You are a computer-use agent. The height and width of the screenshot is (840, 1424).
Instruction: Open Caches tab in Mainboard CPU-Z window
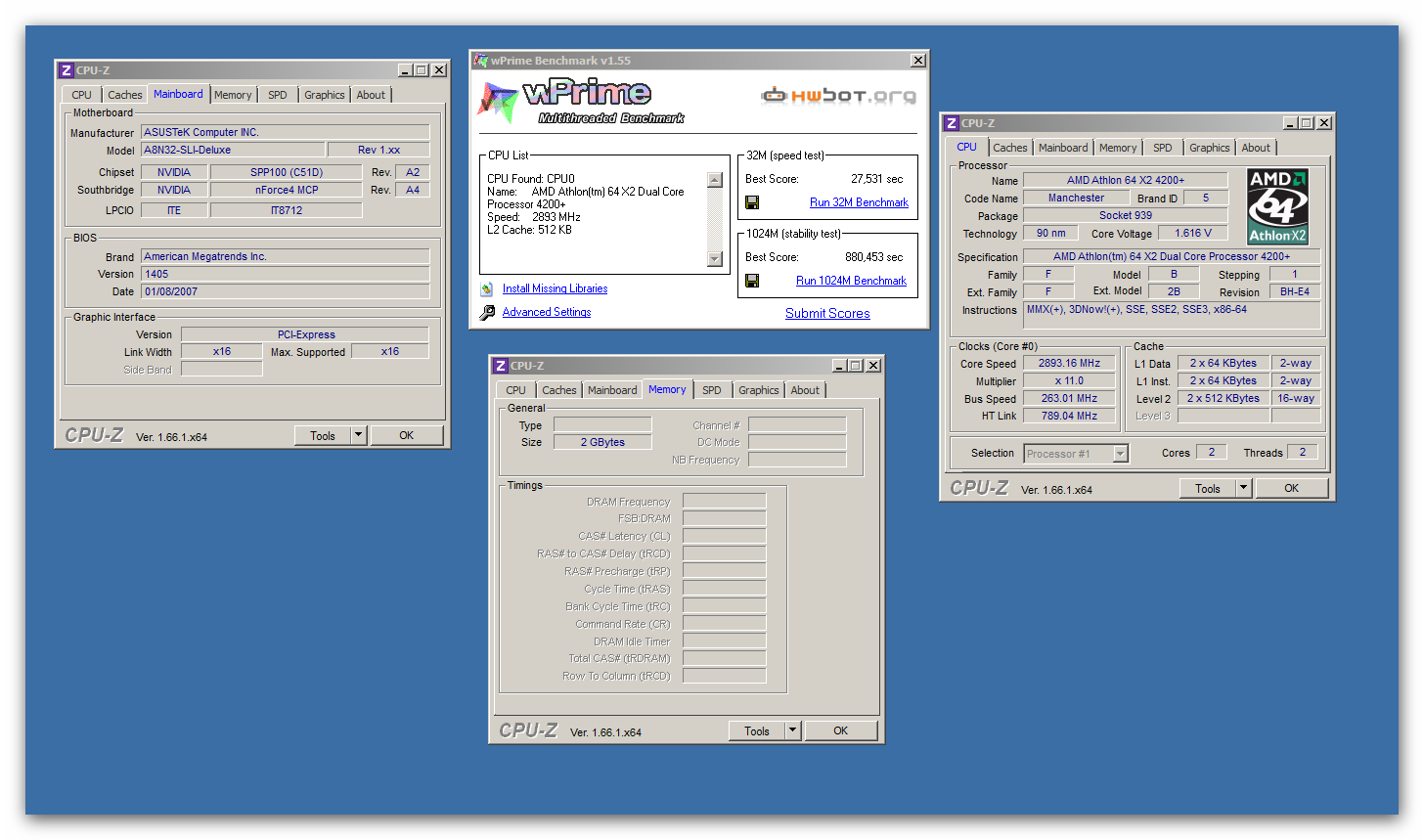(125, 95)
